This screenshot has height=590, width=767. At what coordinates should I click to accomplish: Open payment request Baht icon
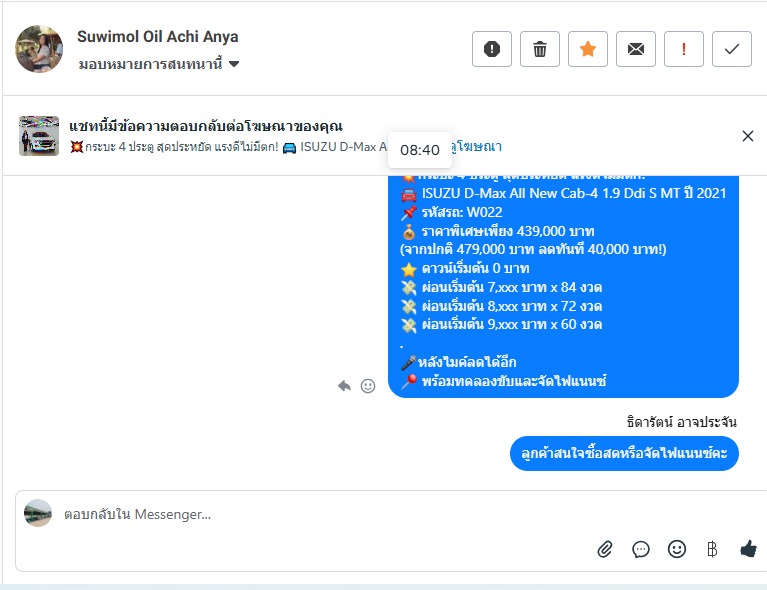712,549
